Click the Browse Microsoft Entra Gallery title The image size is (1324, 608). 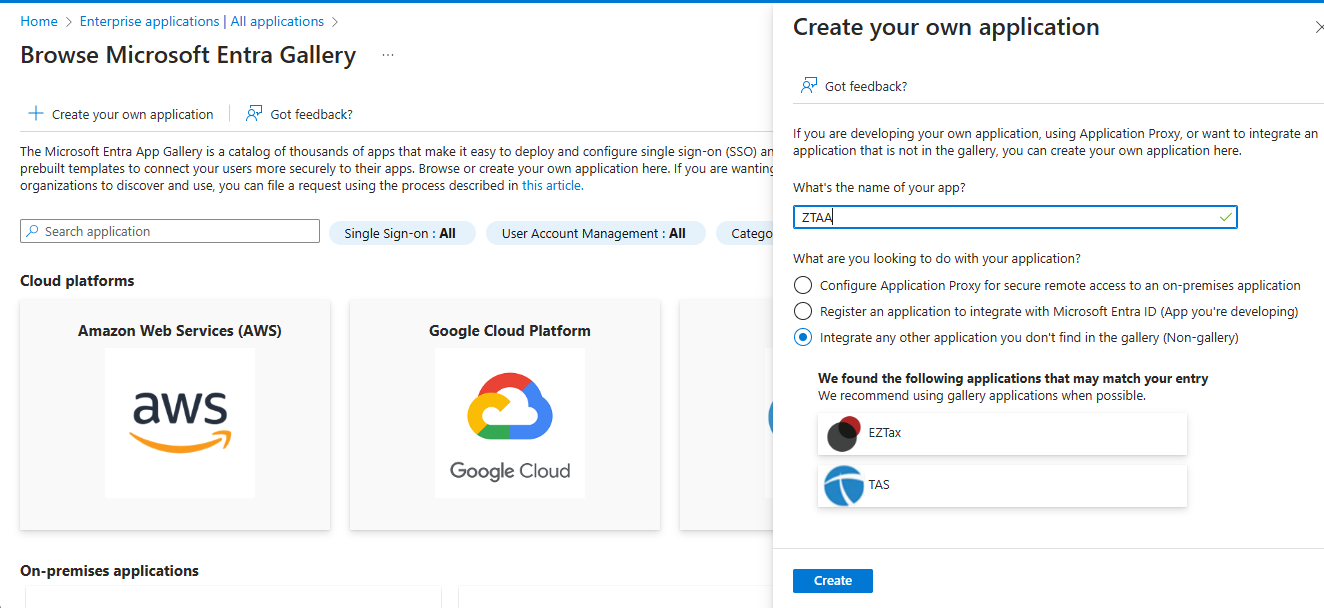point(188,55)
